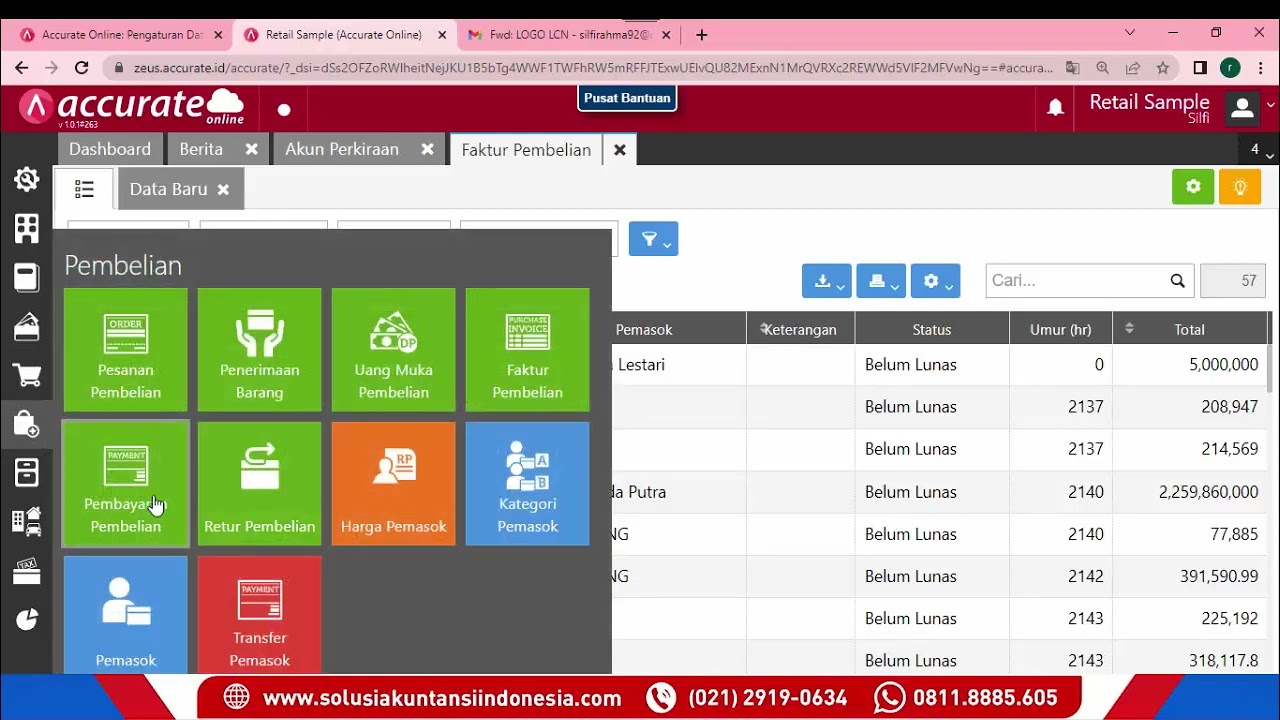Expand the print dropdown button
Image resolution: width=1280 pixels, height=720 pixels.
click(881, 281)
